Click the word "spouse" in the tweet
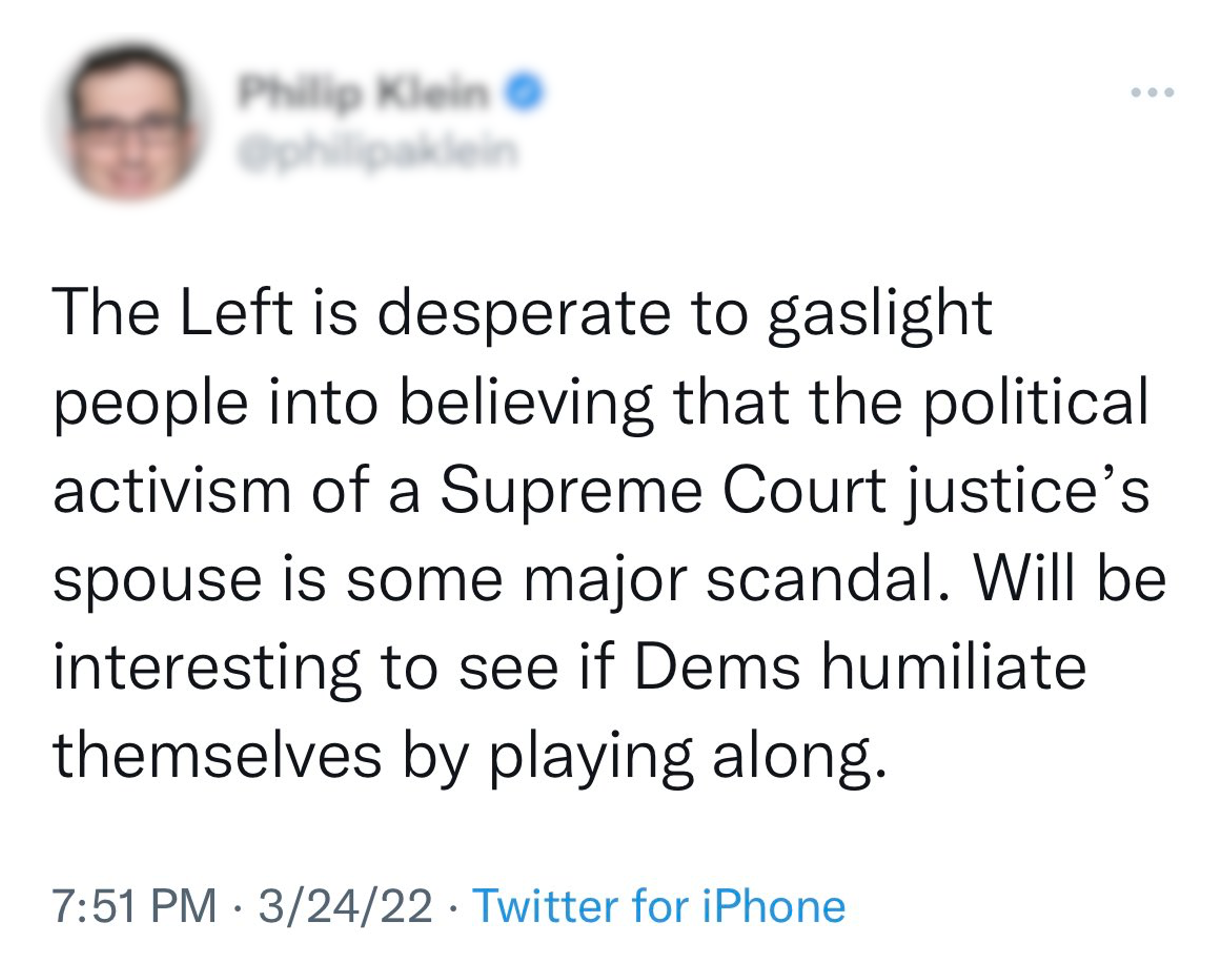Screen dimensions: 1232x954 click(158, 581)
